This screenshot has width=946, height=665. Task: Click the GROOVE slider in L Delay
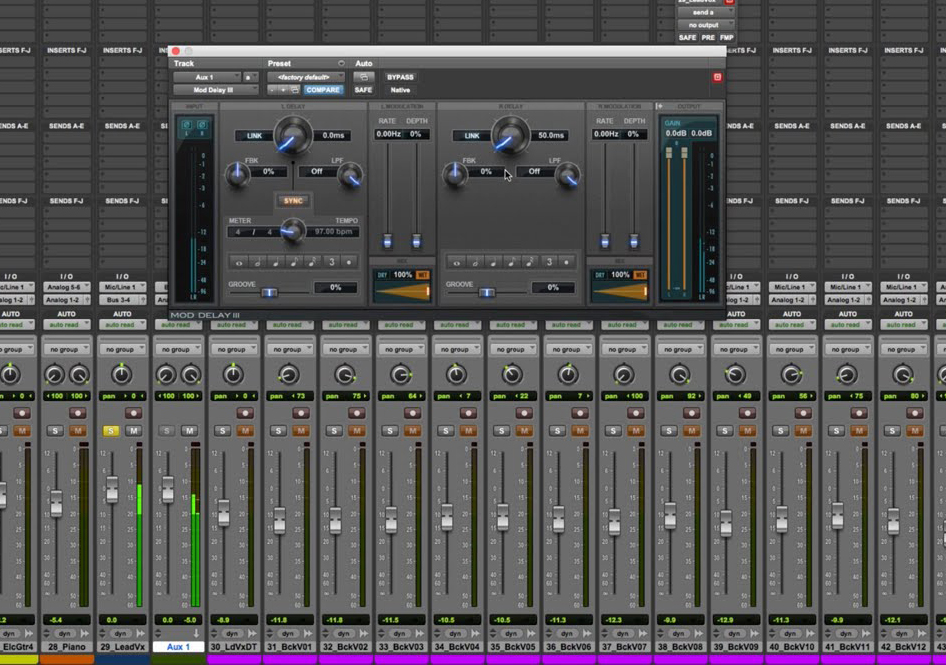pyautogui.click(x=270, y=291)
